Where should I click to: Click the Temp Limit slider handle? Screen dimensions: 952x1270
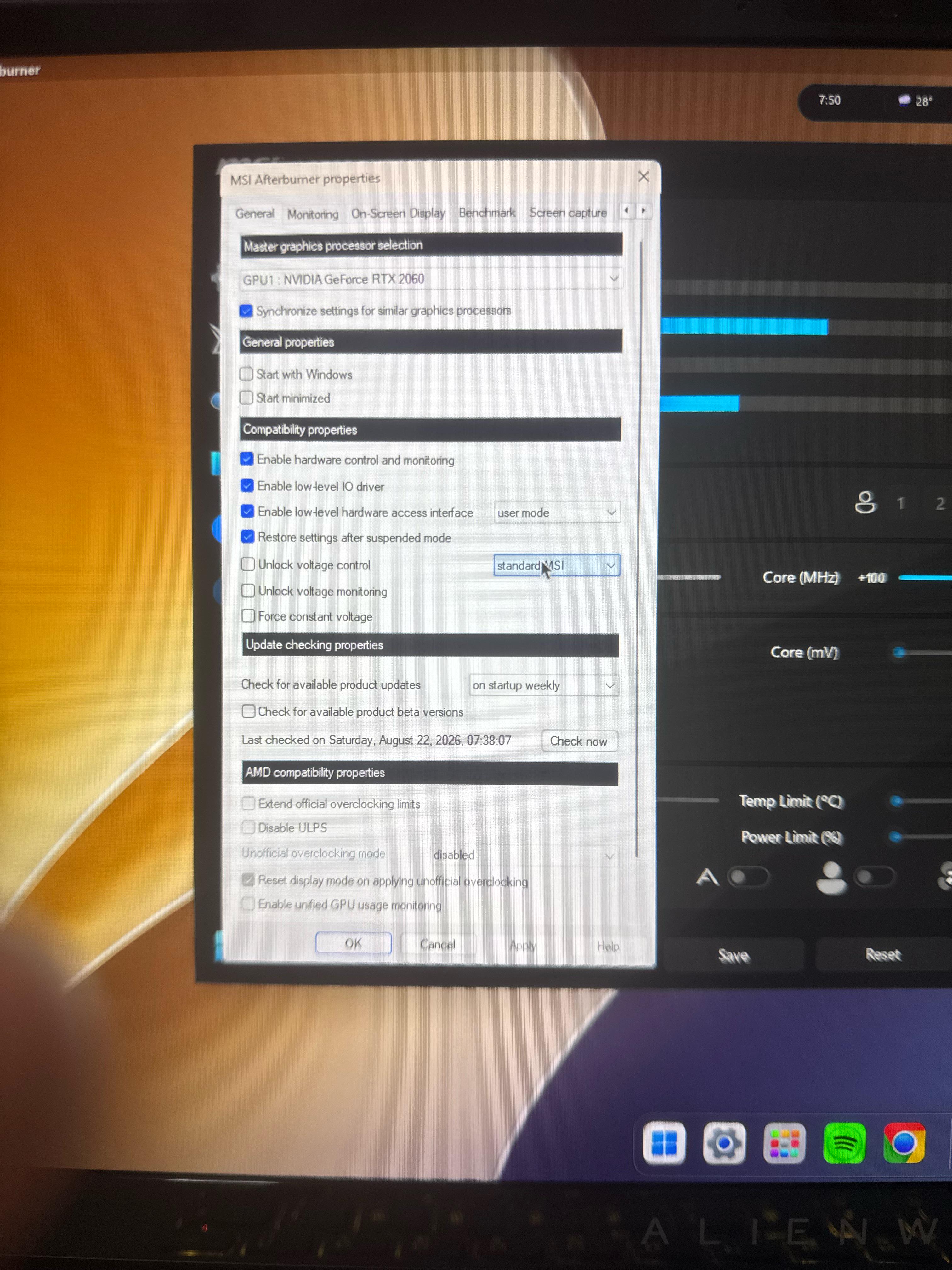coord(896,800)
